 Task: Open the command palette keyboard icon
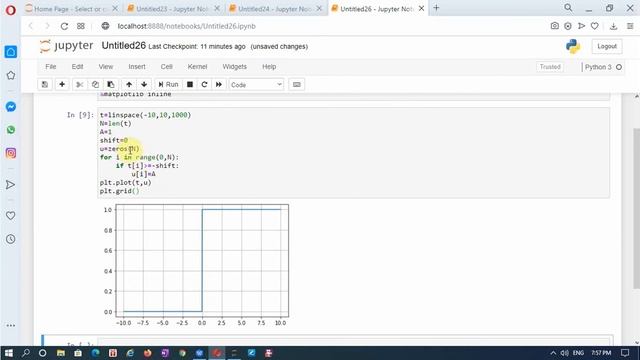click(x=297, y=84)
